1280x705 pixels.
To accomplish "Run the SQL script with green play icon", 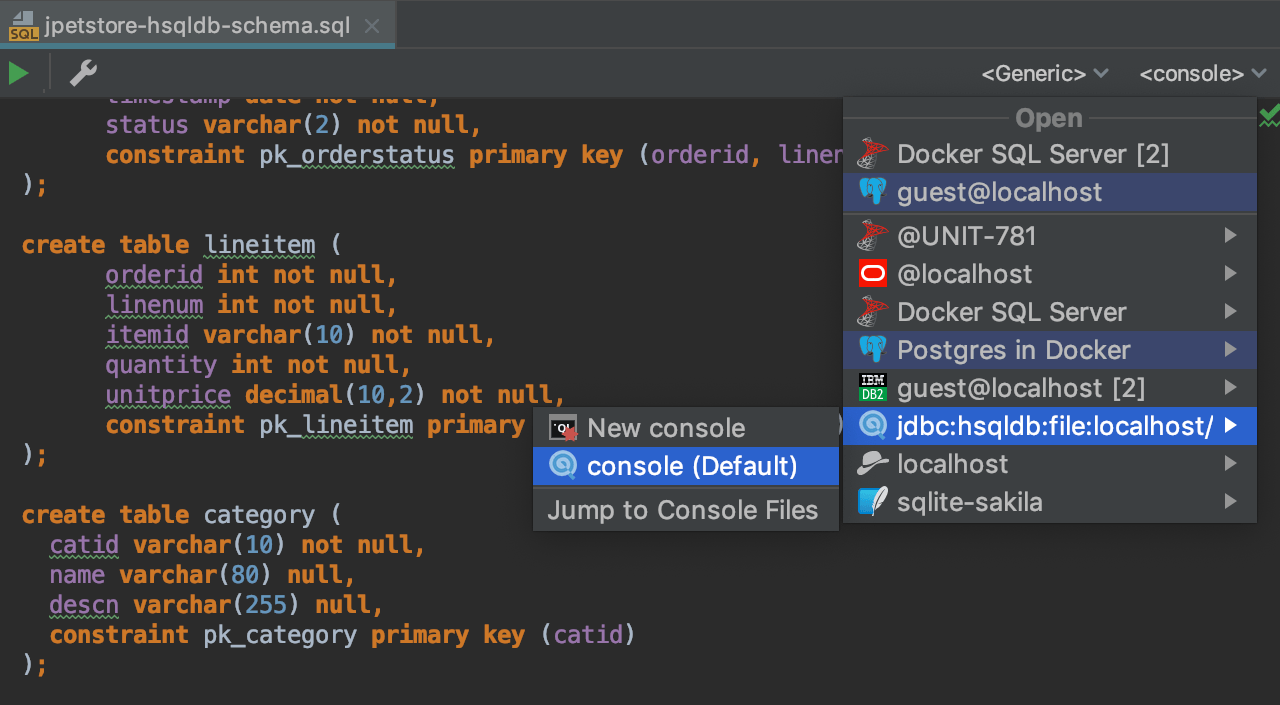I will [x=19, y=73].
